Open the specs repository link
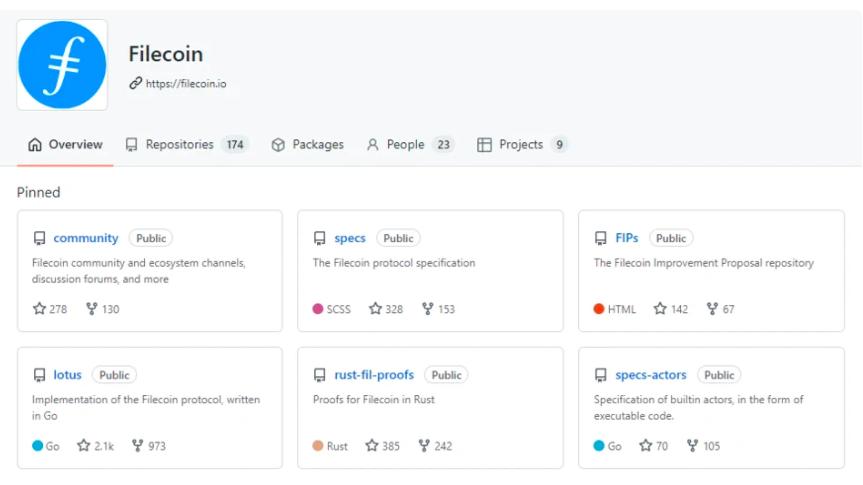This screenshot has width=863, height=485. coord(350,239)
